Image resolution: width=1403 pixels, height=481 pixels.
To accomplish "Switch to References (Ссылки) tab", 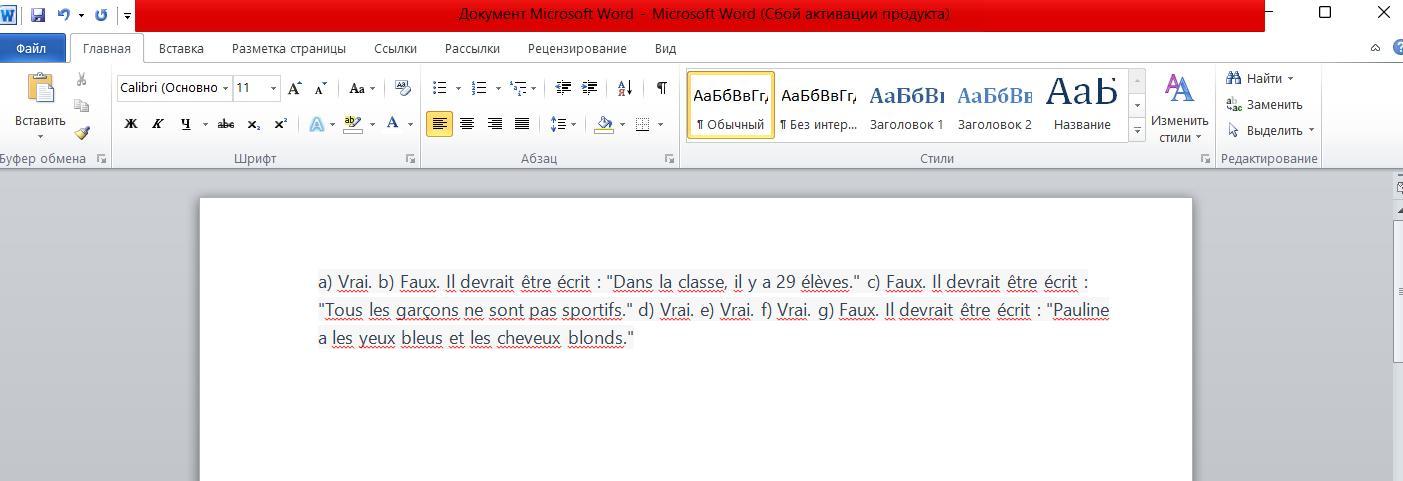I will [x=395, y=48].
